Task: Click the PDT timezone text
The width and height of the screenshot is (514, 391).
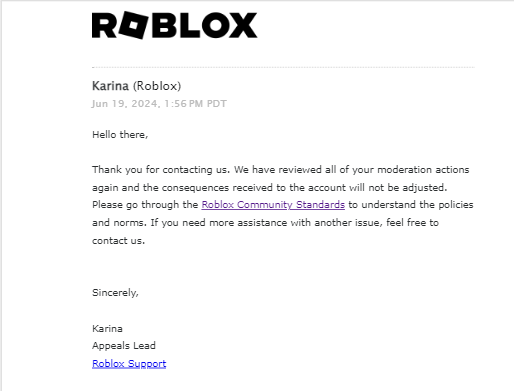Action: coord(217,104)
